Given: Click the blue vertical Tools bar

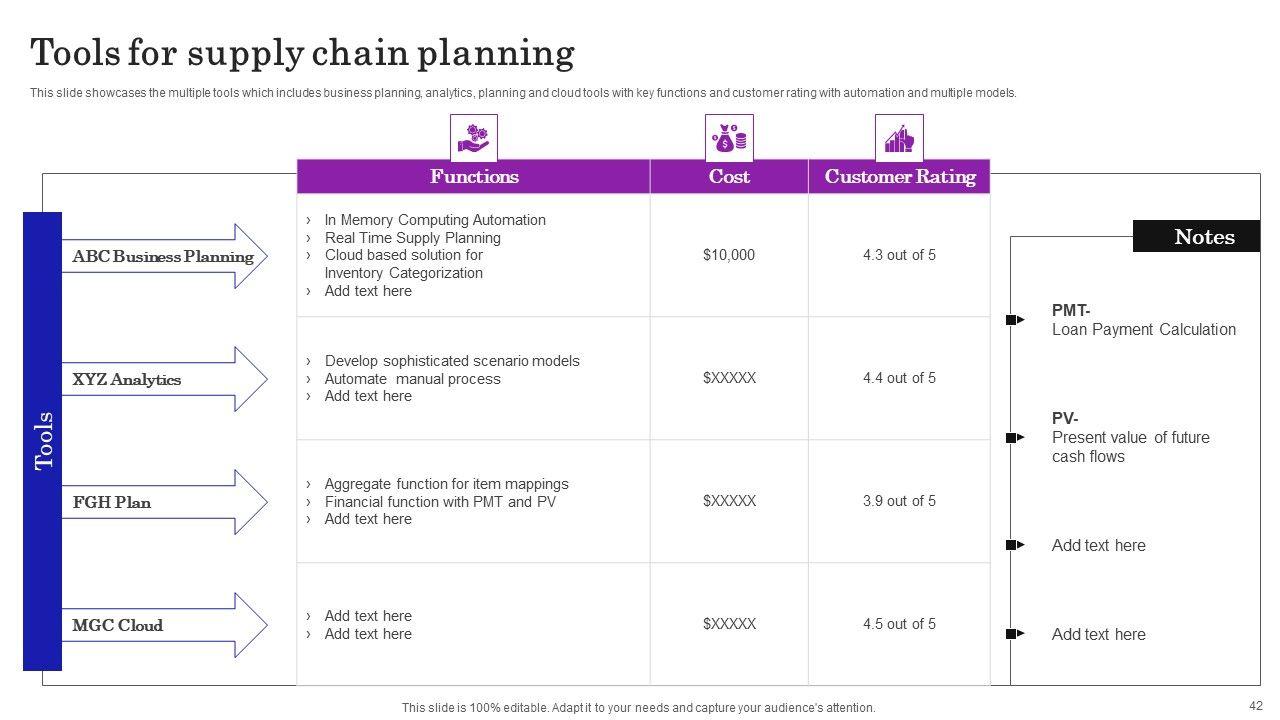Looking at the screenshot, I should click(x=43, y=440).
